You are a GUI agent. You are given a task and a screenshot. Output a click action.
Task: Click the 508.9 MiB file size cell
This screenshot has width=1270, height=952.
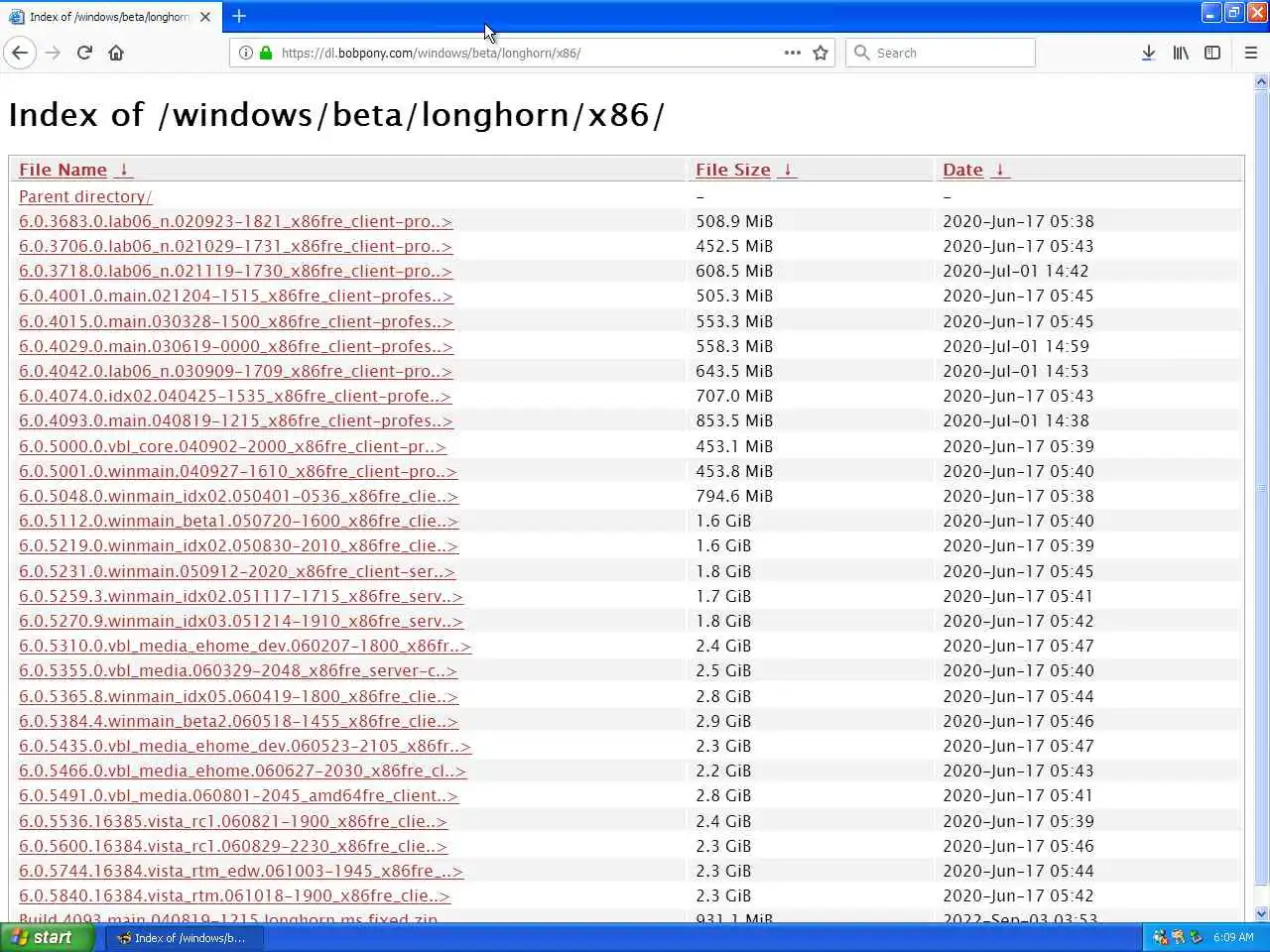pos(734,221)
